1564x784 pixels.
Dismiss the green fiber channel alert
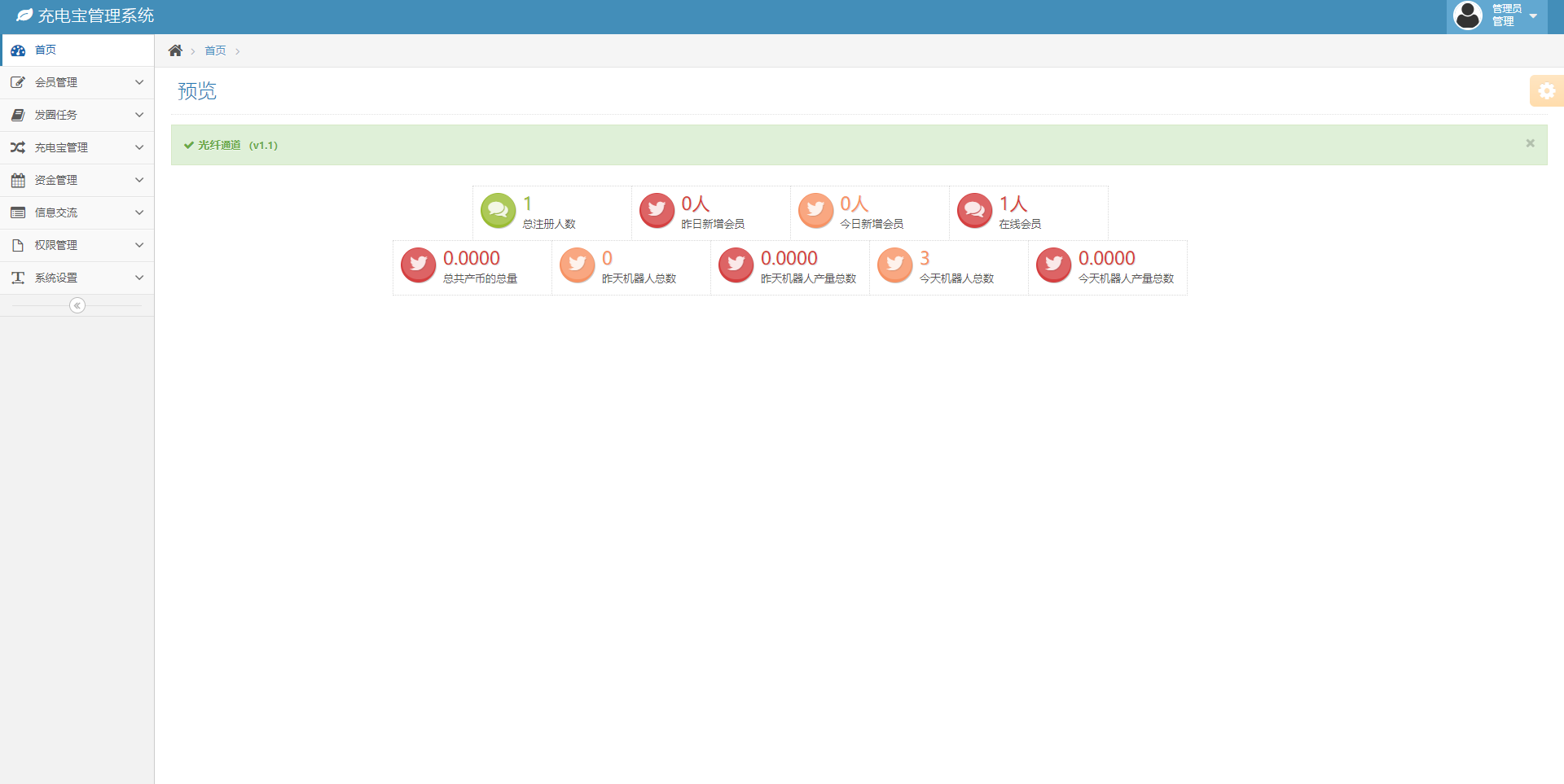1530,143
